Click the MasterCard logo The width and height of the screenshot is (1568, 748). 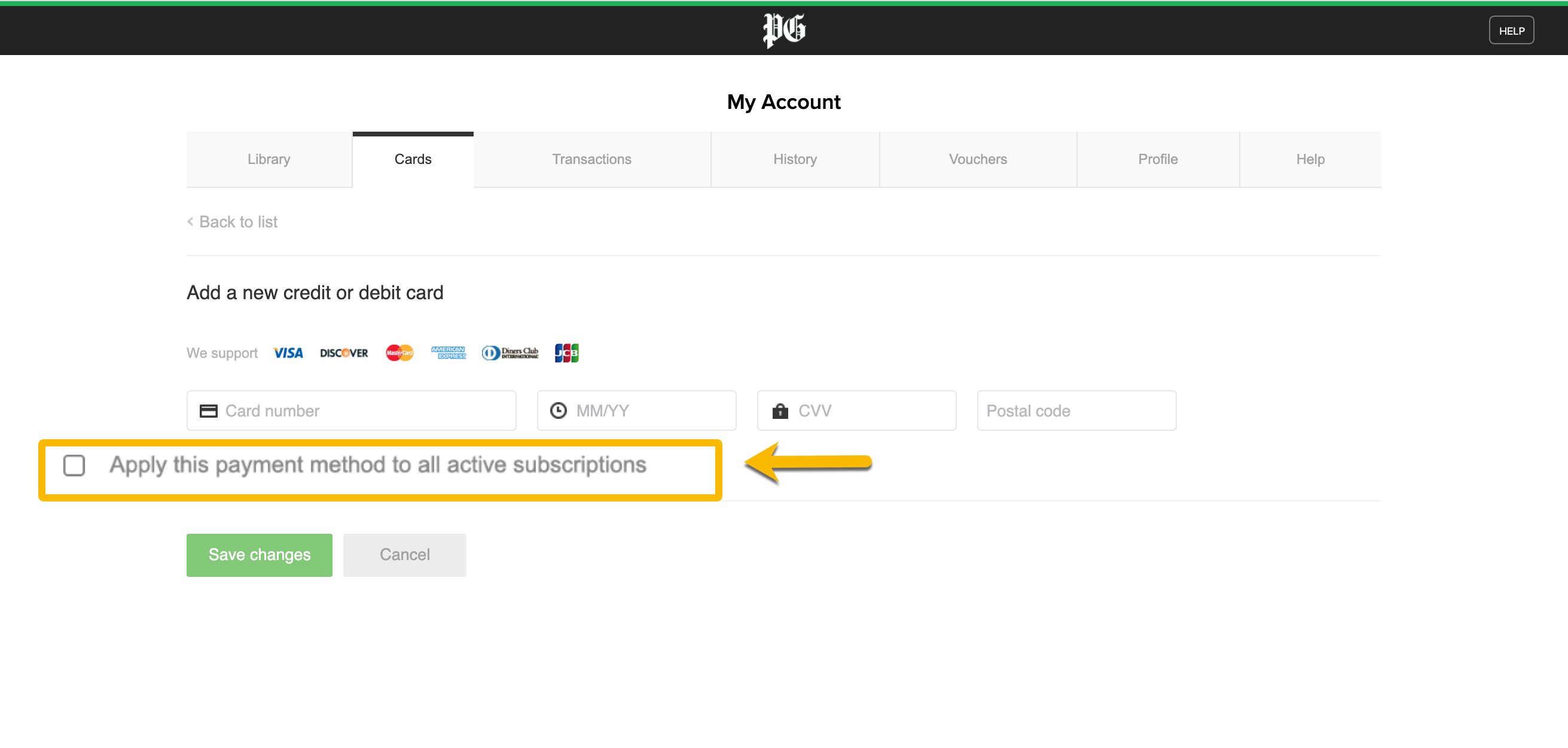[x=399, y=352]
